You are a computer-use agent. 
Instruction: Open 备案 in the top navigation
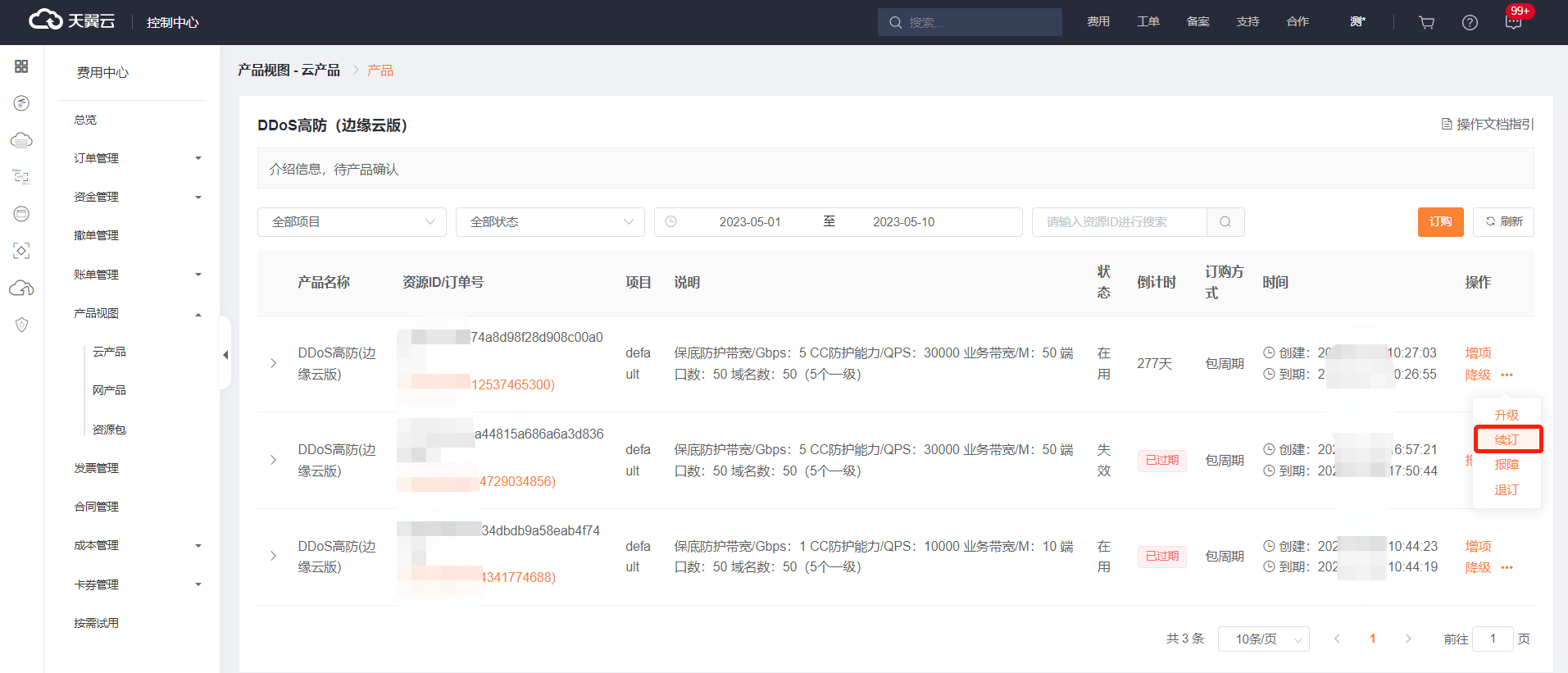(1198, 21)
